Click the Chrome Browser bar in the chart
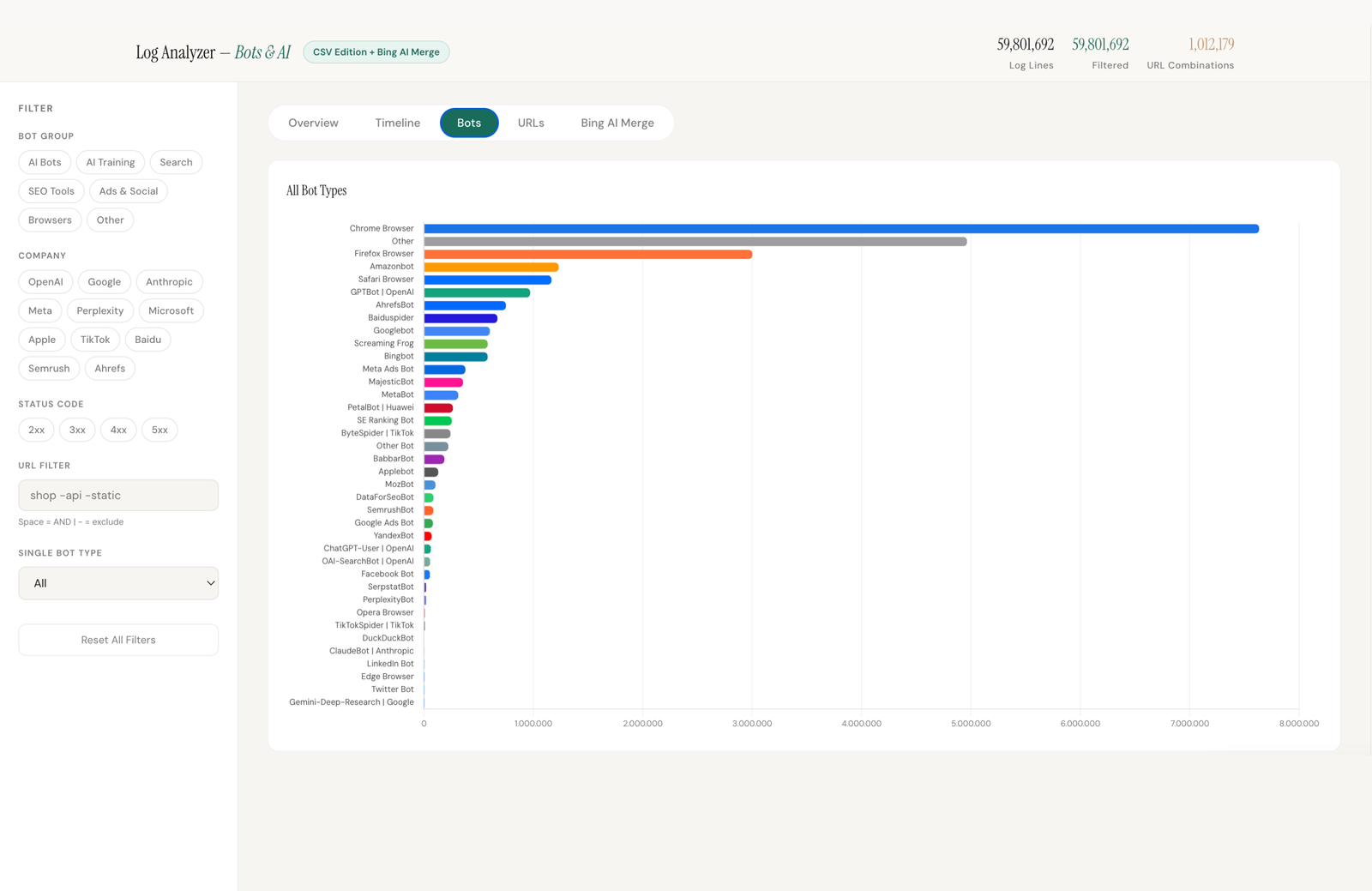The width and height of the screenshot is (1372, 891). [840, 228]
